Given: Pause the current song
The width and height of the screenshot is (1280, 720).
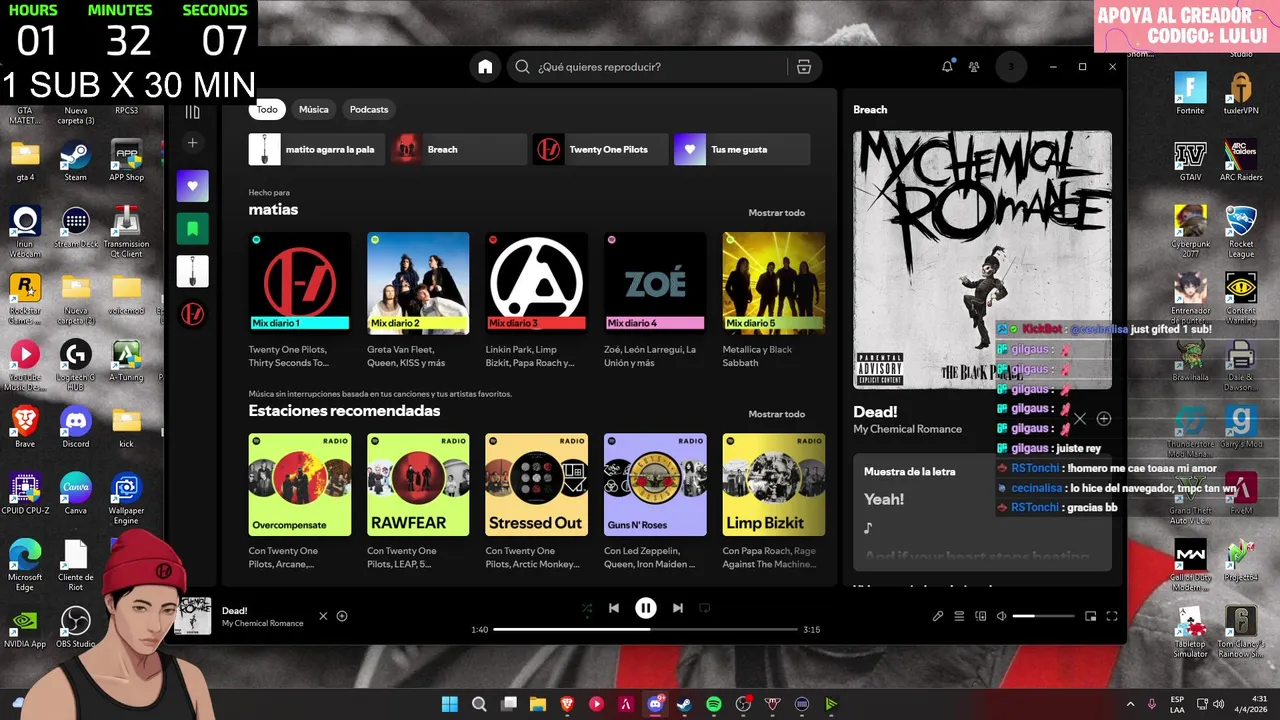Looking at the screenshot, I should [646, 608].
